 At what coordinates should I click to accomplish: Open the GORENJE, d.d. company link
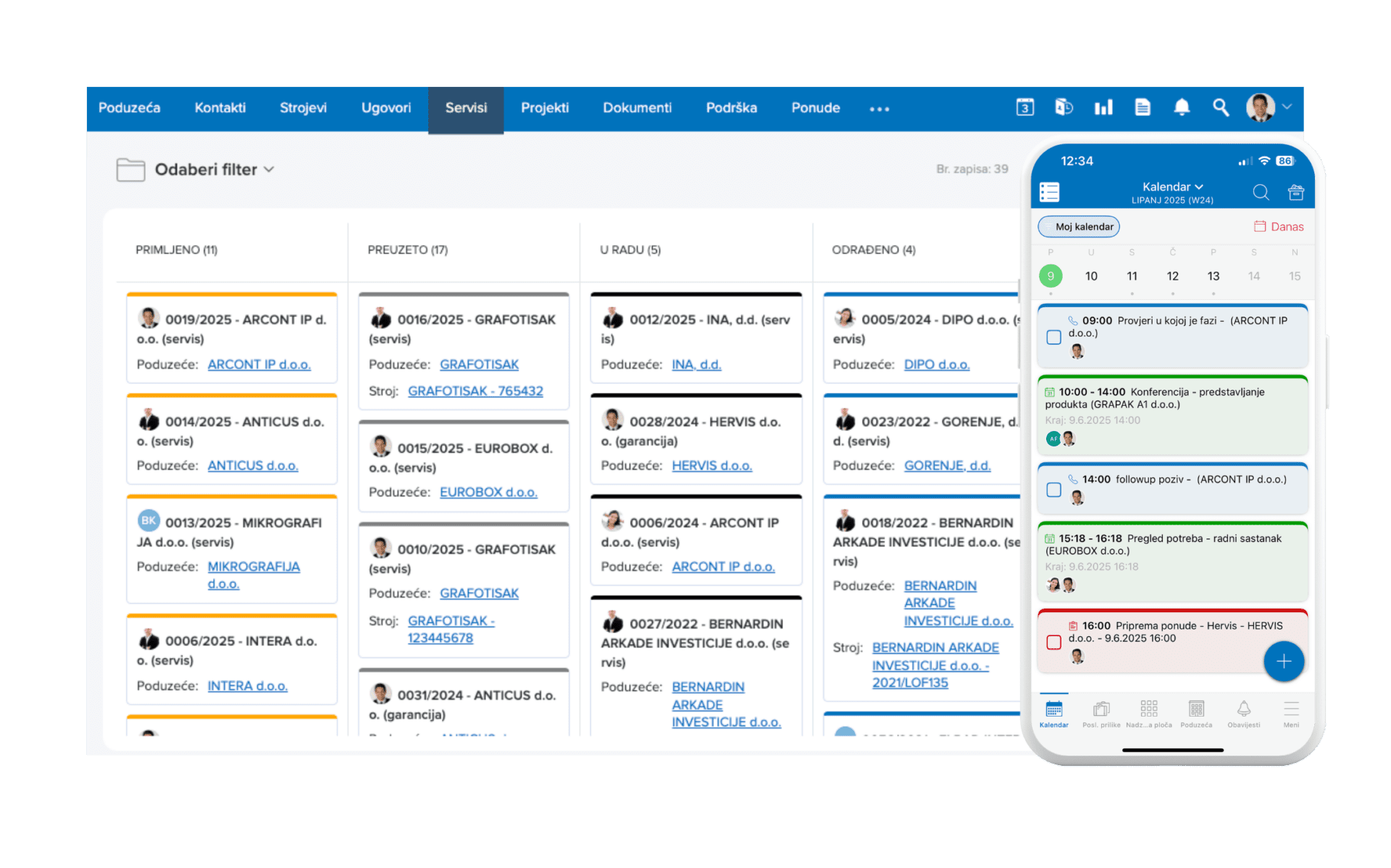[x=947, y=466]
